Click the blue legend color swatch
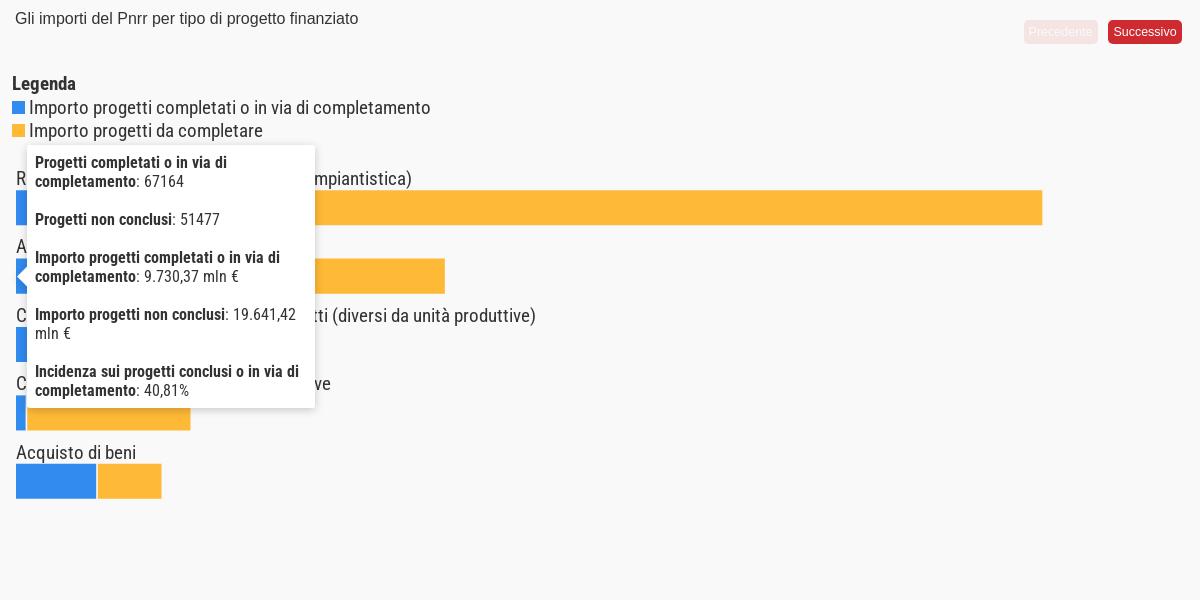This screenshot has width=1200, height=600. point(18,108)
